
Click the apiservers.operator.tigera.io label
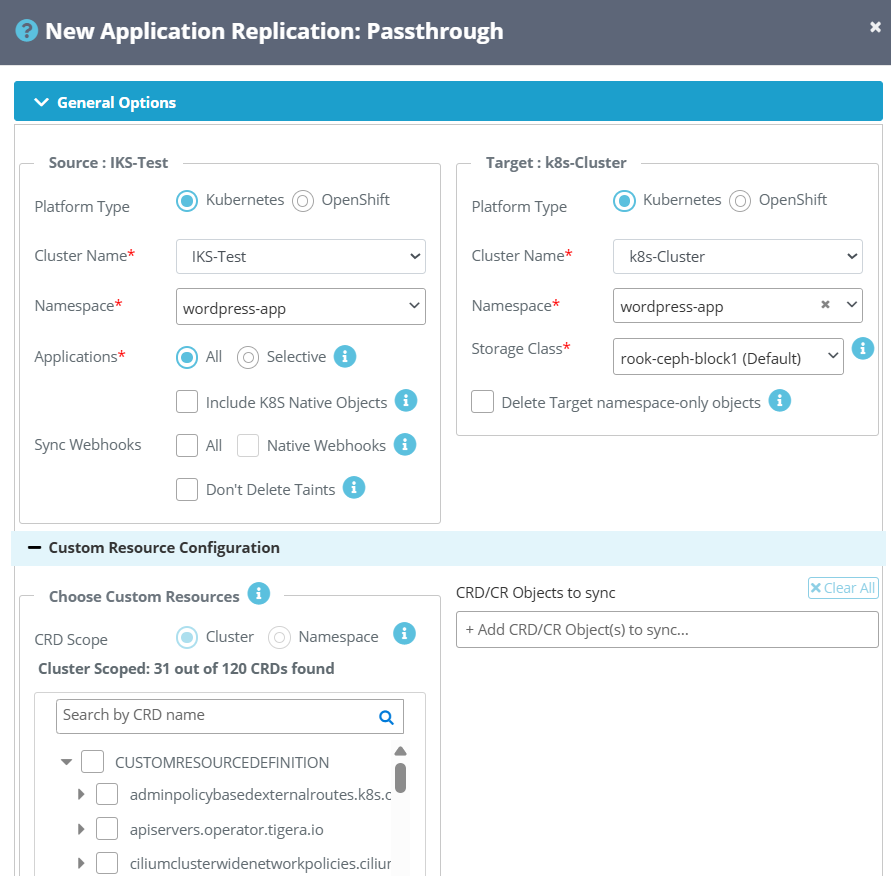pos(227,830)
